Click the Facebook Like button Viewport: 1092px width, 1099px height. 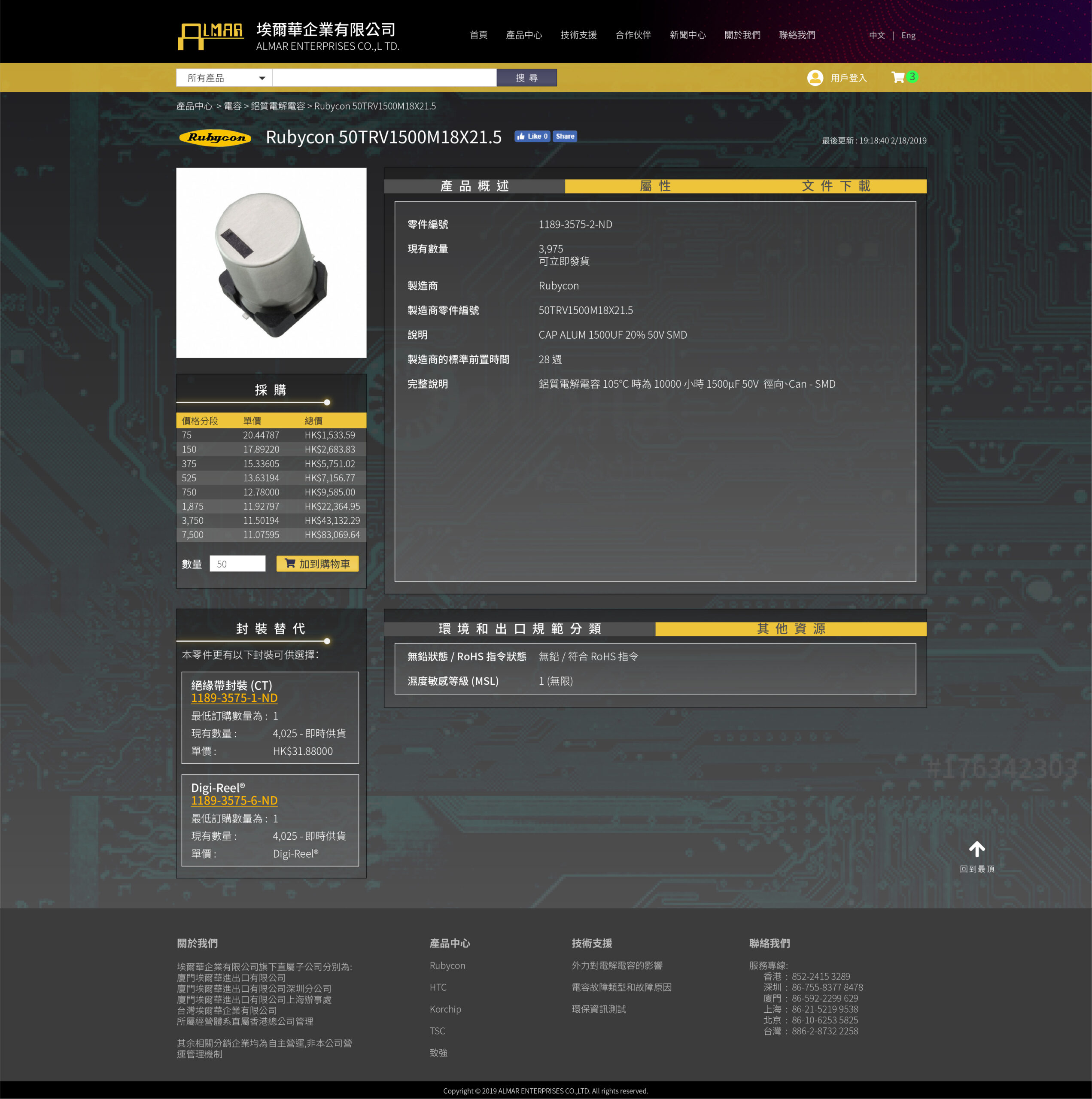532,137
